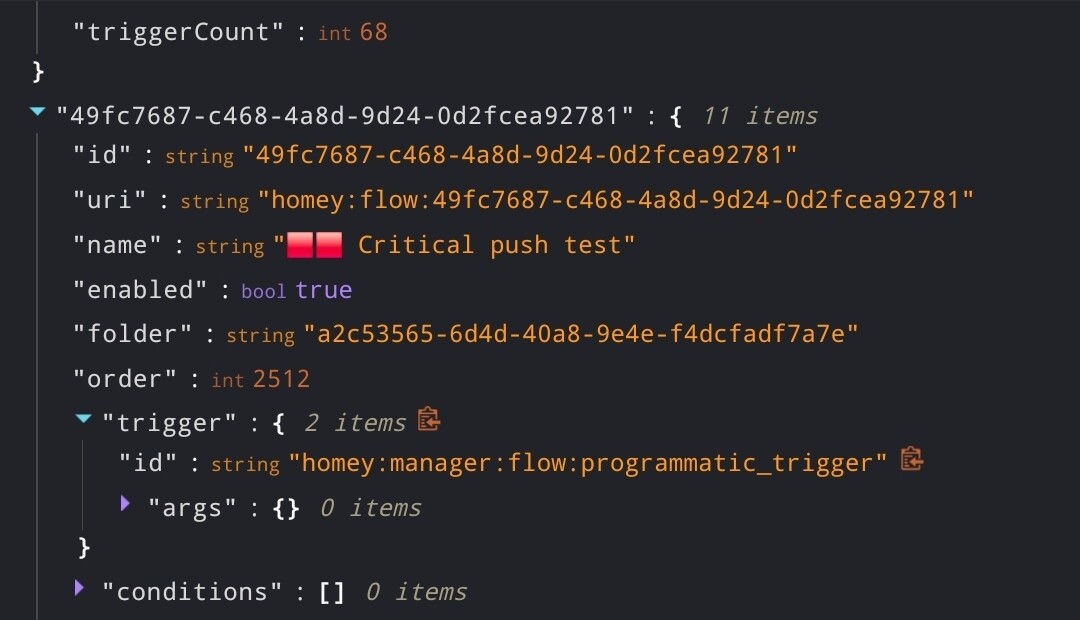Expand the "conditions" array

(79, 588)
